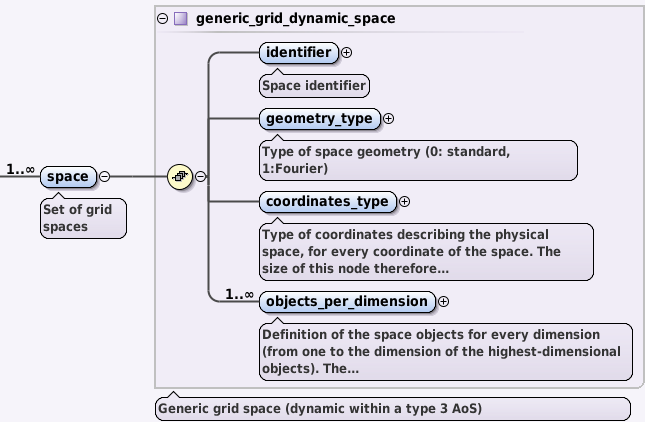Collapse the sequence compositor children
The width and height of the screenshot is (645, 422).
(x=200, y=177)
